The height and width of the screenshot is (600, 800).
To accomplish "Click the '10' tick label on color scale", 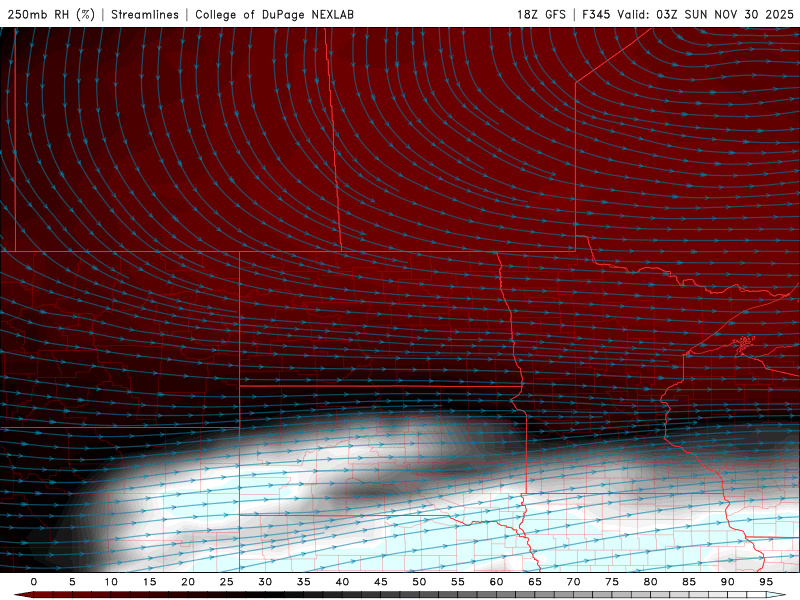I will pyautogui.click(x=111, y=582).
